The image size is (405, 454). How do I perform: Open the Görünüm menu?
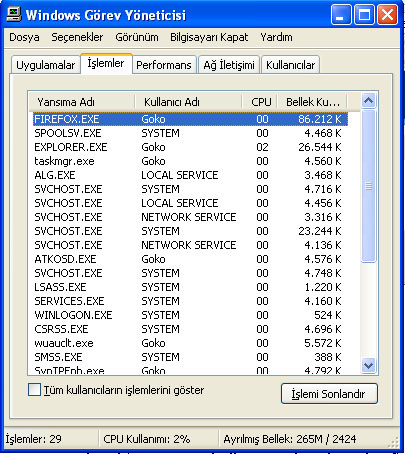coord(137,37)
